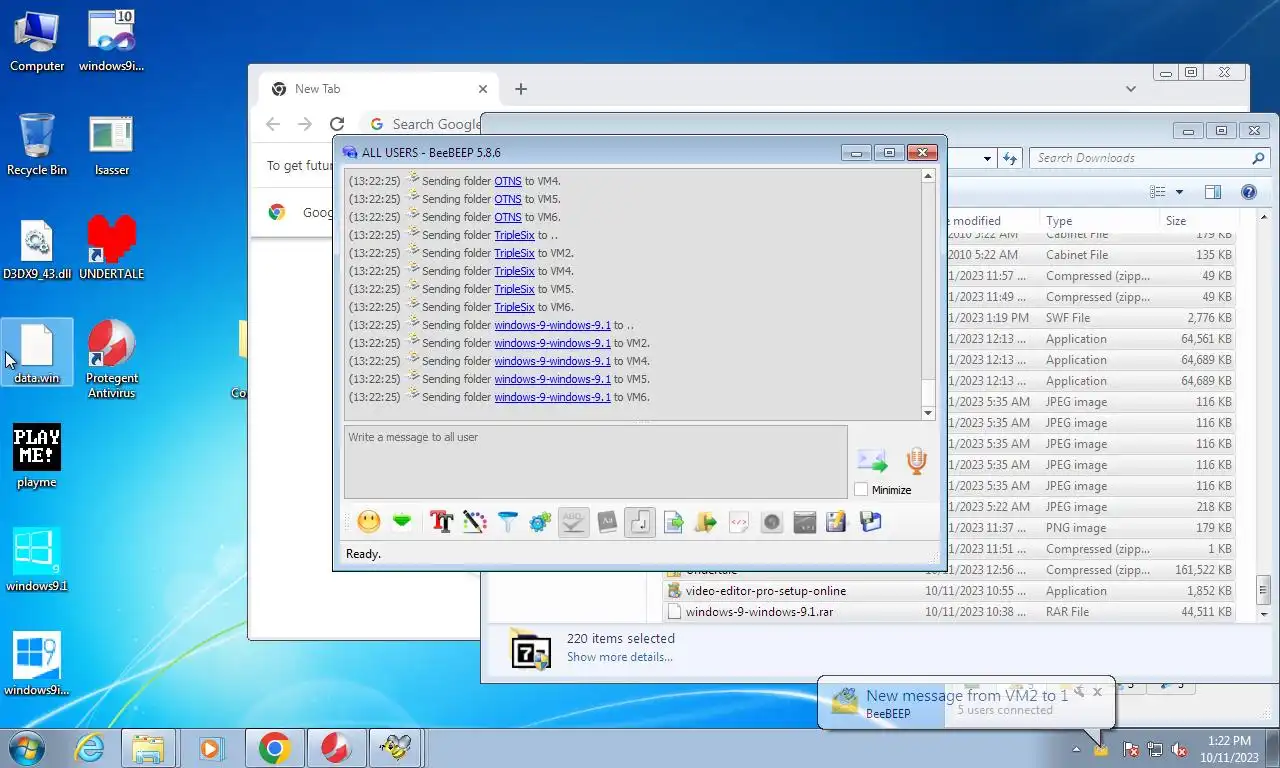This screenshot has height=768, width=1280.
Task: Select the SWF File row in Explorer
Action: tap(1090, 317)
